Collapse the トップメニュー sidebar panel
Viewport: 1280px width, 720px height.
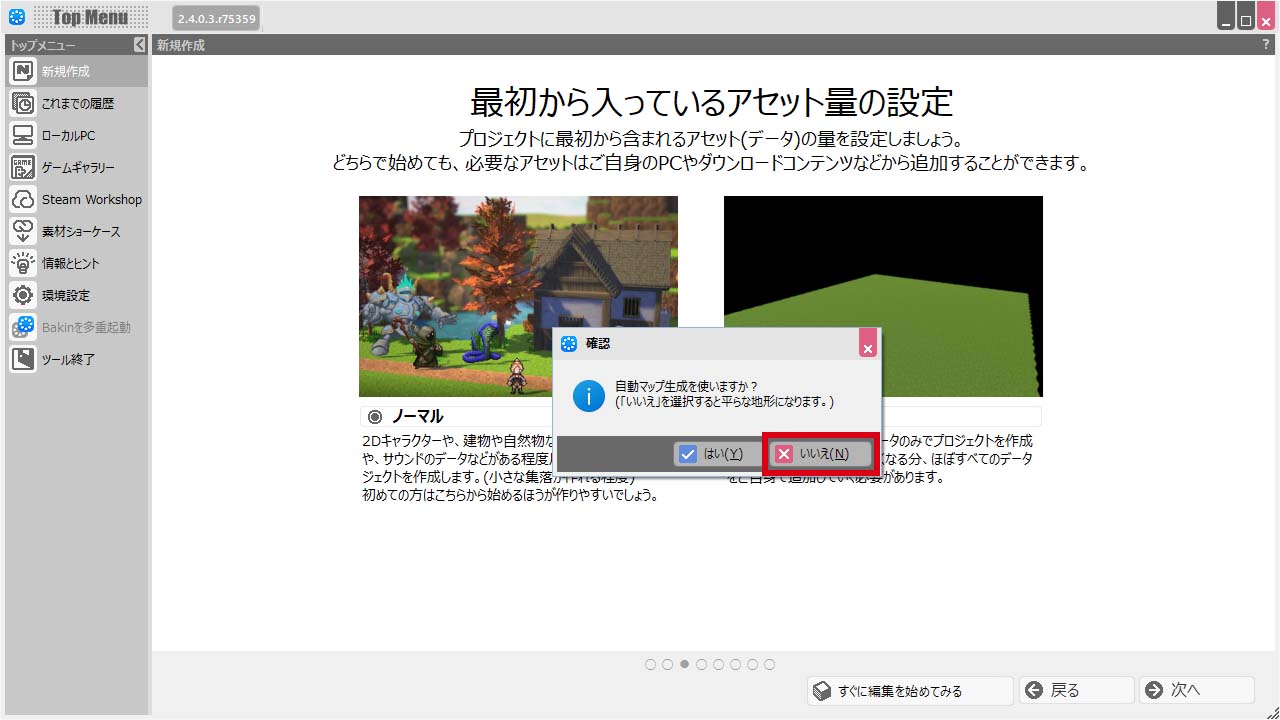139,45
